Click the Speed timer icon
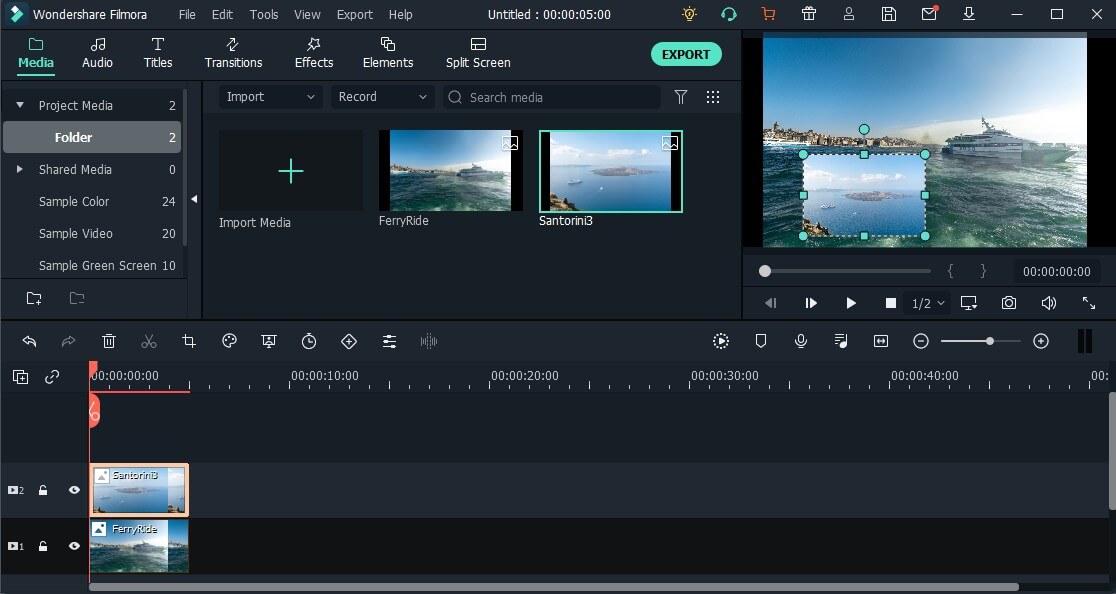 (309, 341)
